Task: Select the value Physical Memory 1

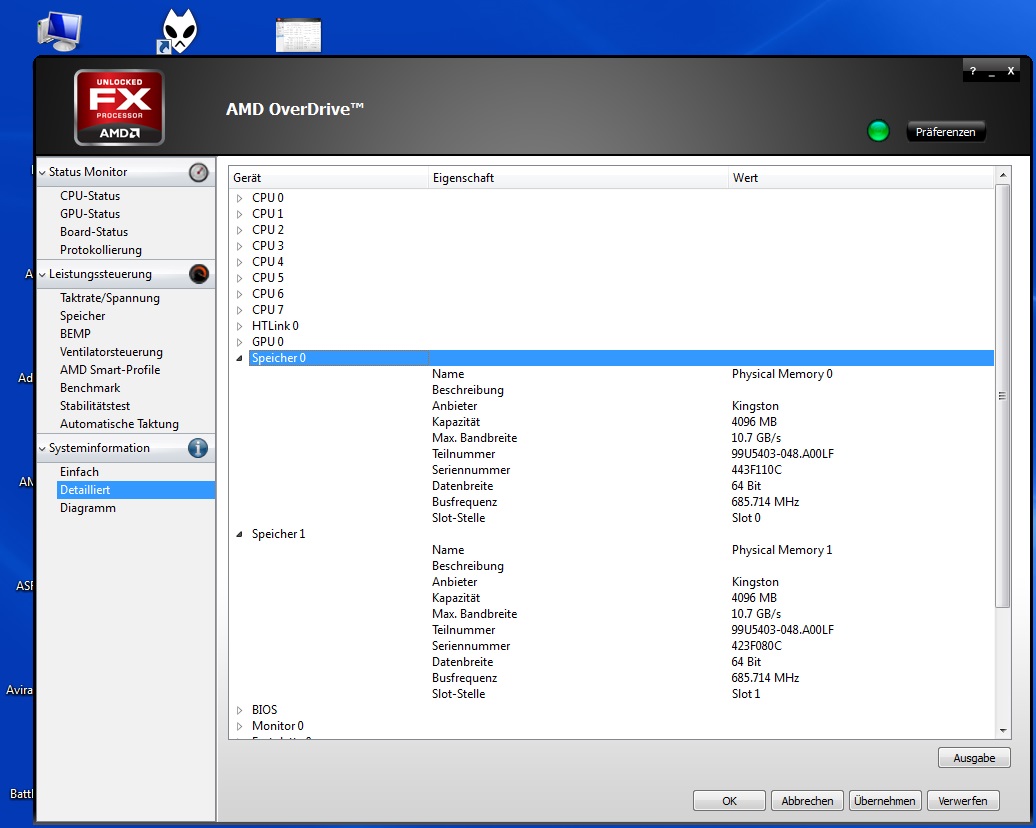Action: pos(782,550)
